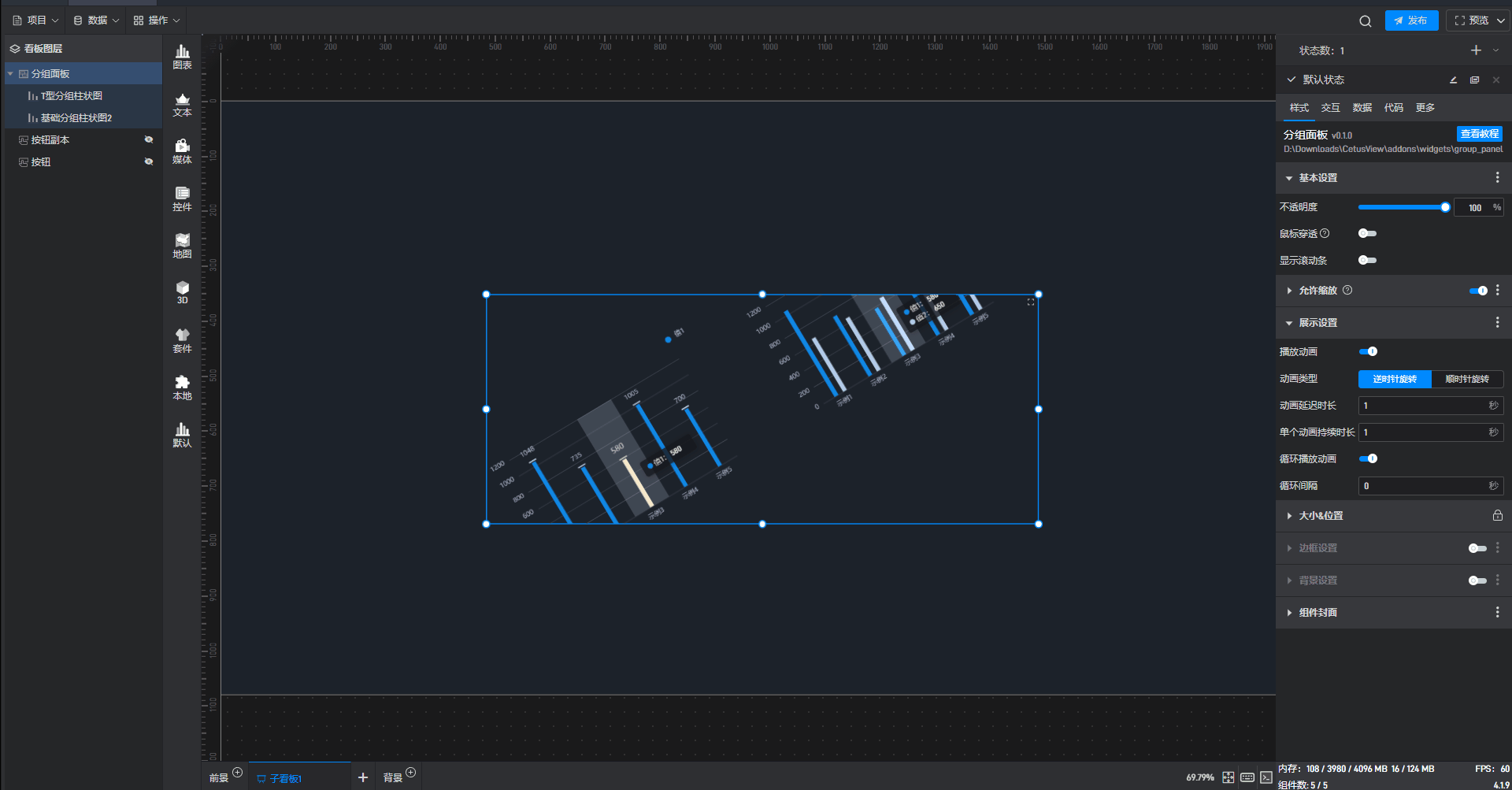
Task: Show the hidden 按钮 layer
Action: tap(148, 161)
